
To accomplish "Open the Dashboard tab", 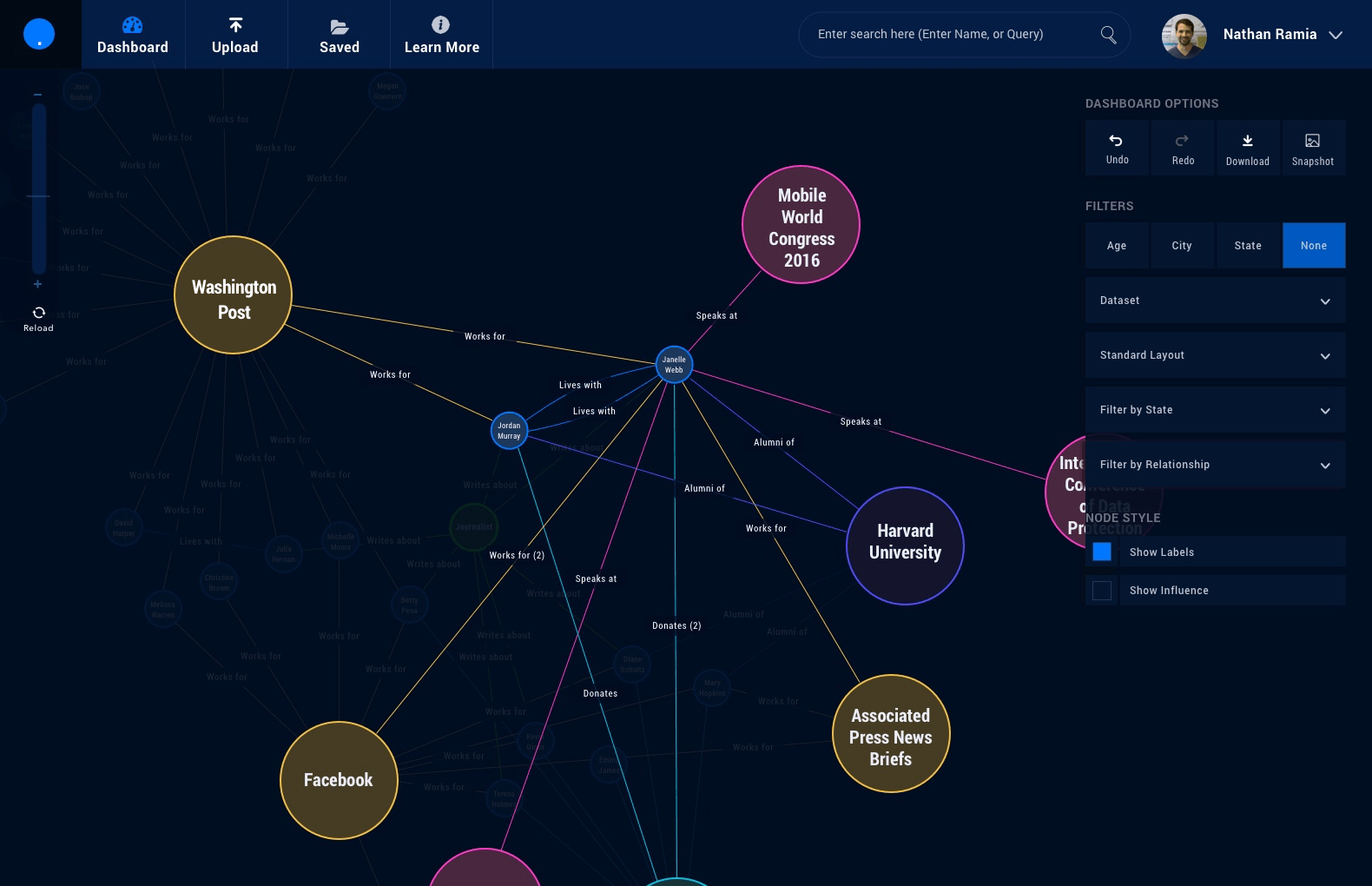I will (x=133, y=35).
